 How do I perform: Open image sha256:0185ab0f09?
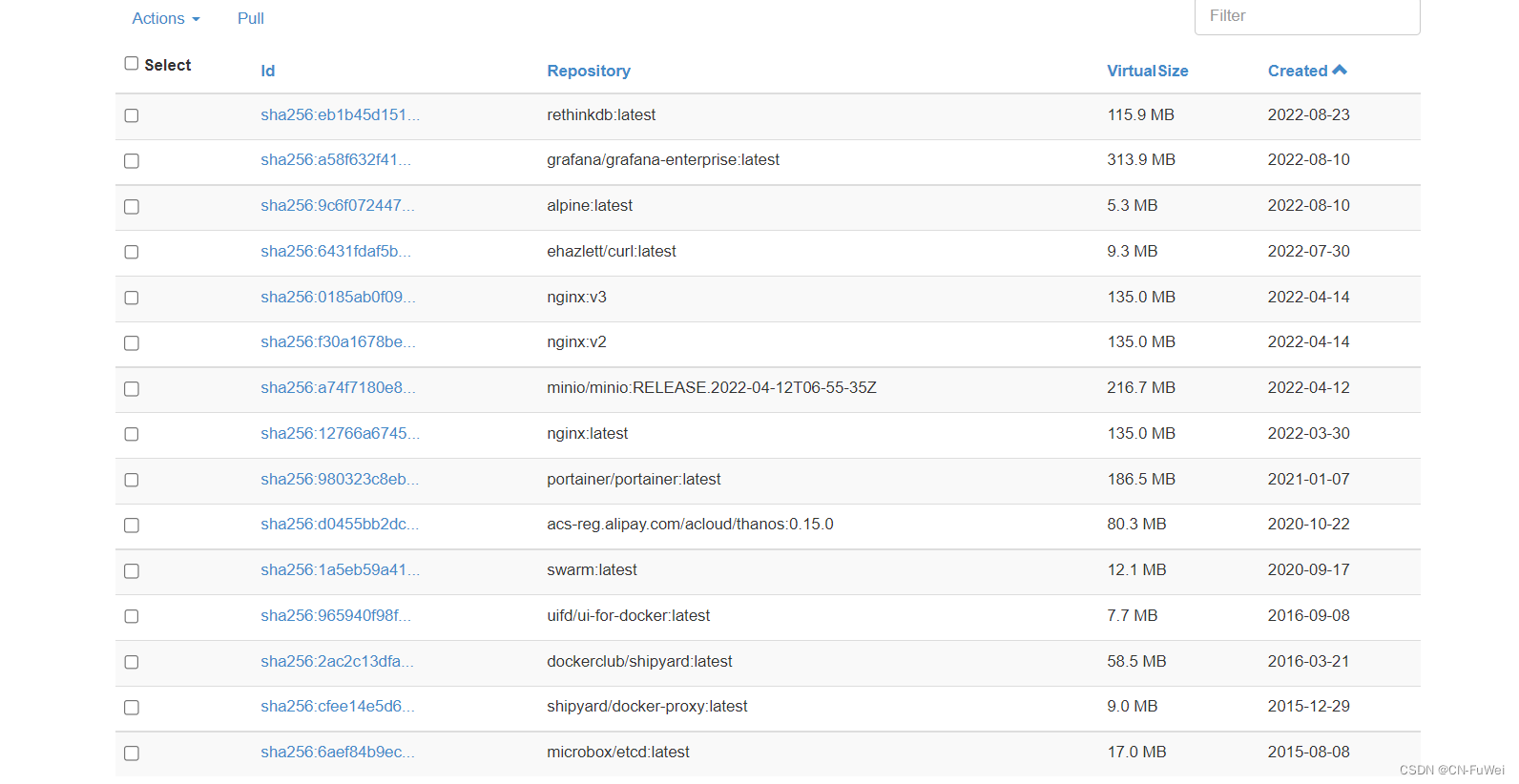(338, 297)
